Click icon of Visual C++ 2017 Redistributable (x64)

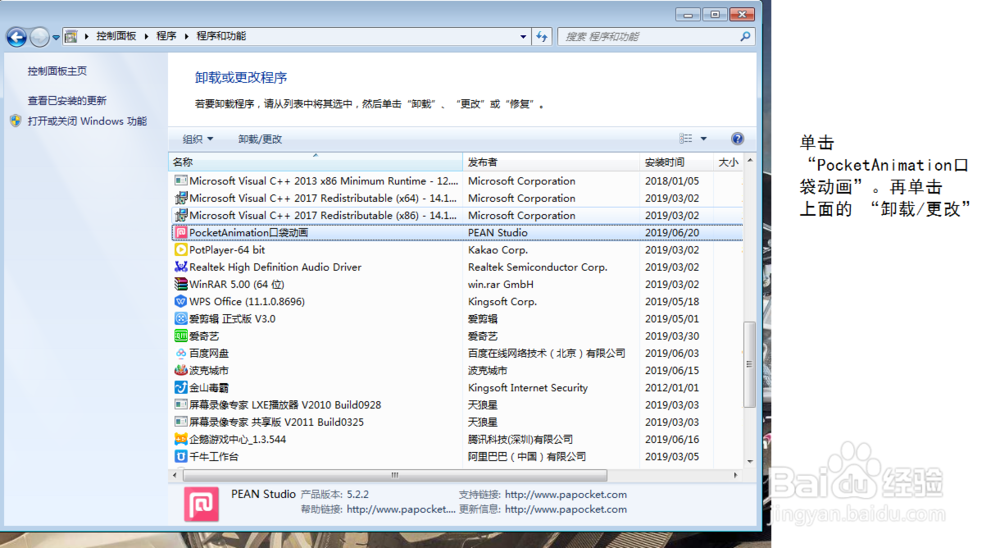[181, 198]
